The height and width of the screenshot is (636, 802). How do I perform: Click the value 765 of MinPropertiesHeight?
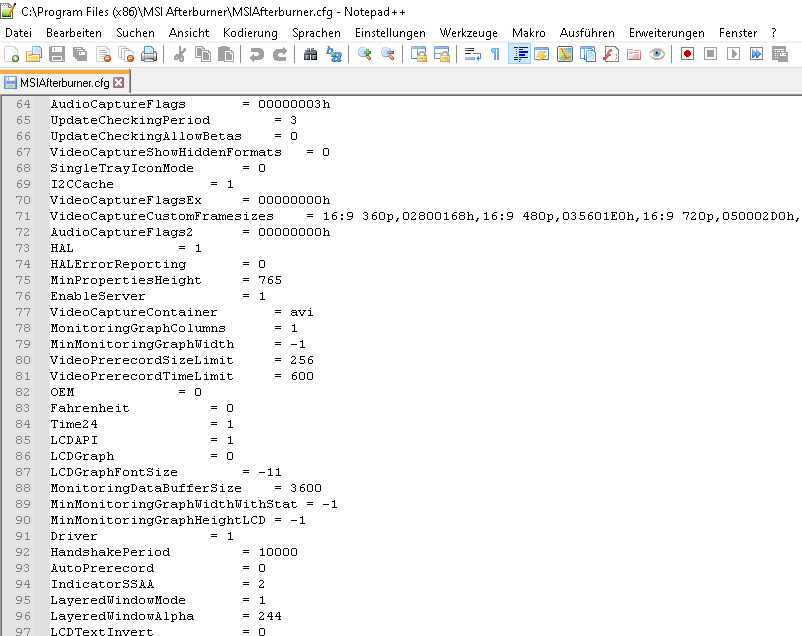(x=270, y=280)
